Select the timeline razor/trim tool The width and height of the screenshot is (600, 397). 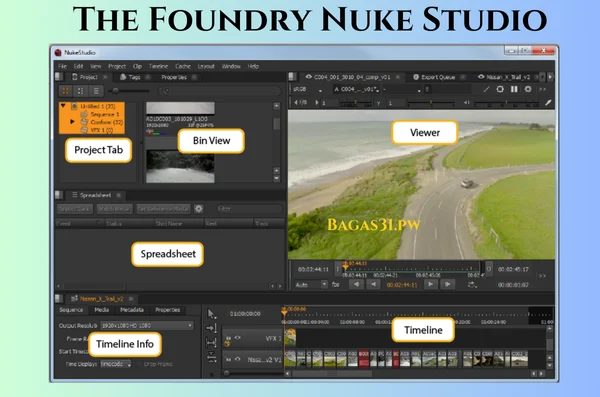pyautogui.click(x=211, y=356)
